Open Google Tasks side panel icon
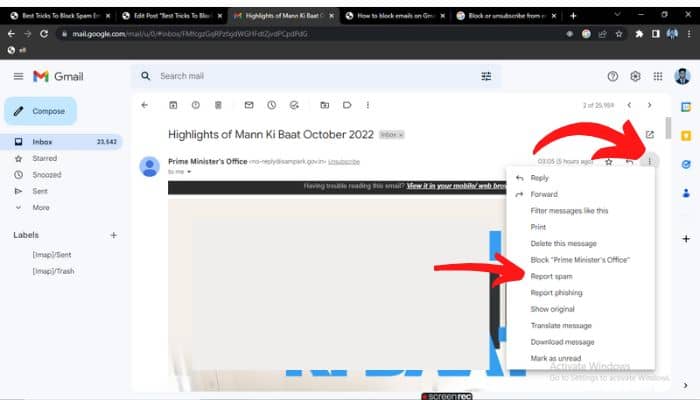The width and height of the screenshot is (700, 400). coord(686,164)
